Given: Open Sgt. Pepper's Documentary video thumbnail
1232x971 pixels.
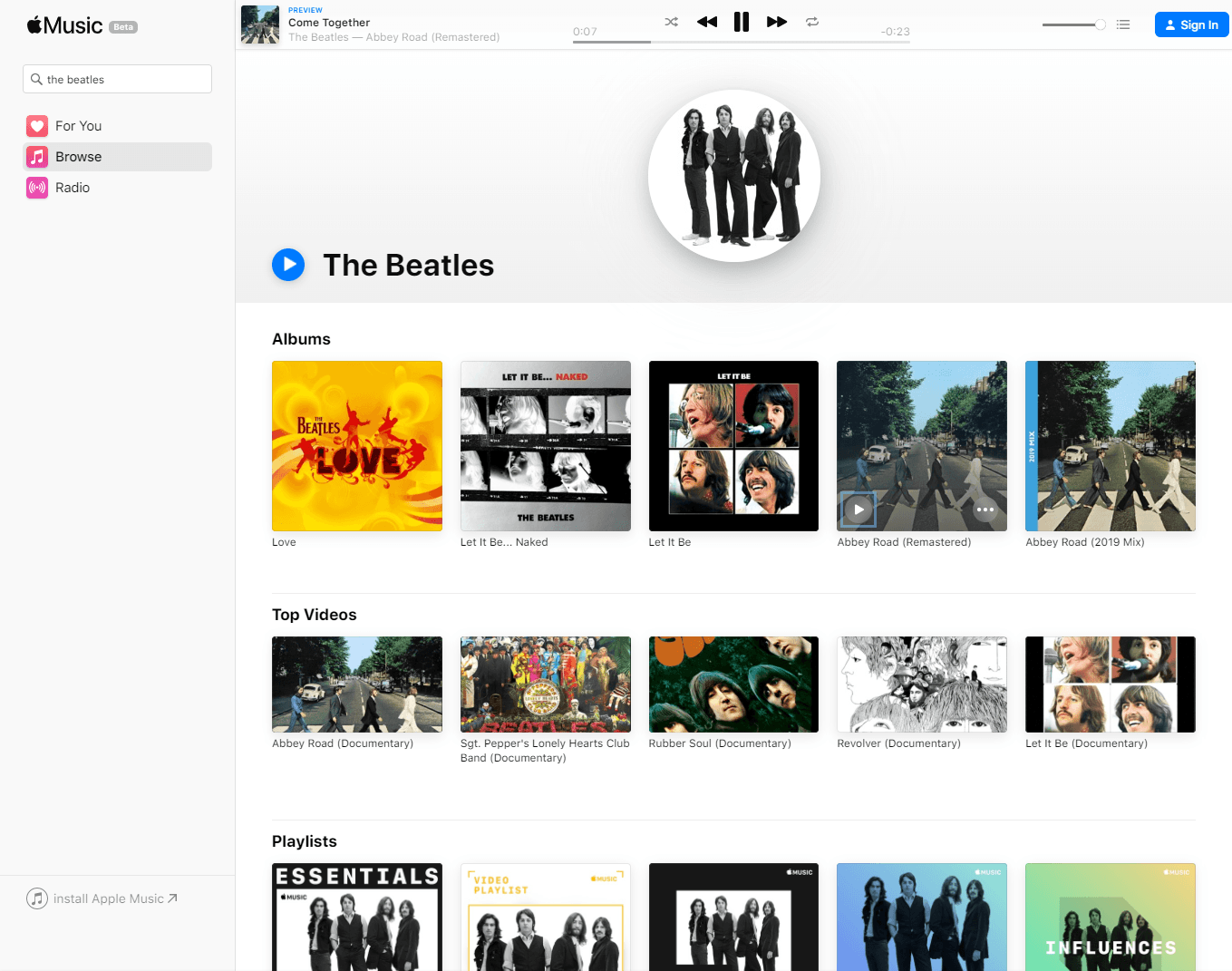Looking at the screenshot, I should click(x=546, y=685).
